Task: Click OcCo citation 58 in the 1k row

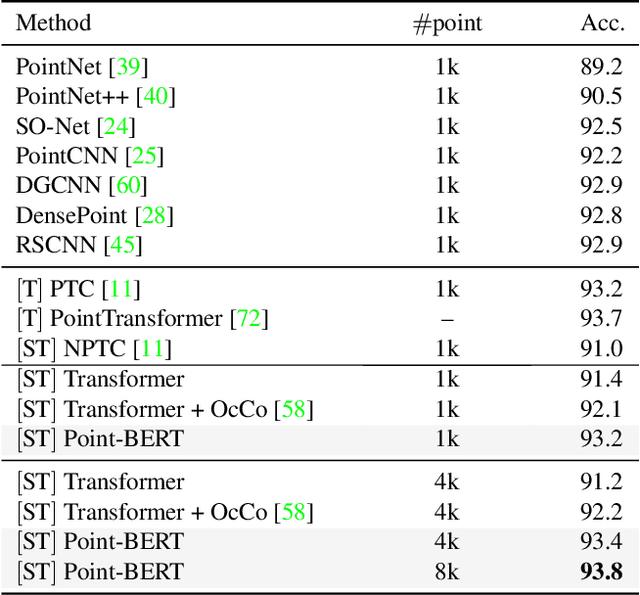Action: point(295,408)
